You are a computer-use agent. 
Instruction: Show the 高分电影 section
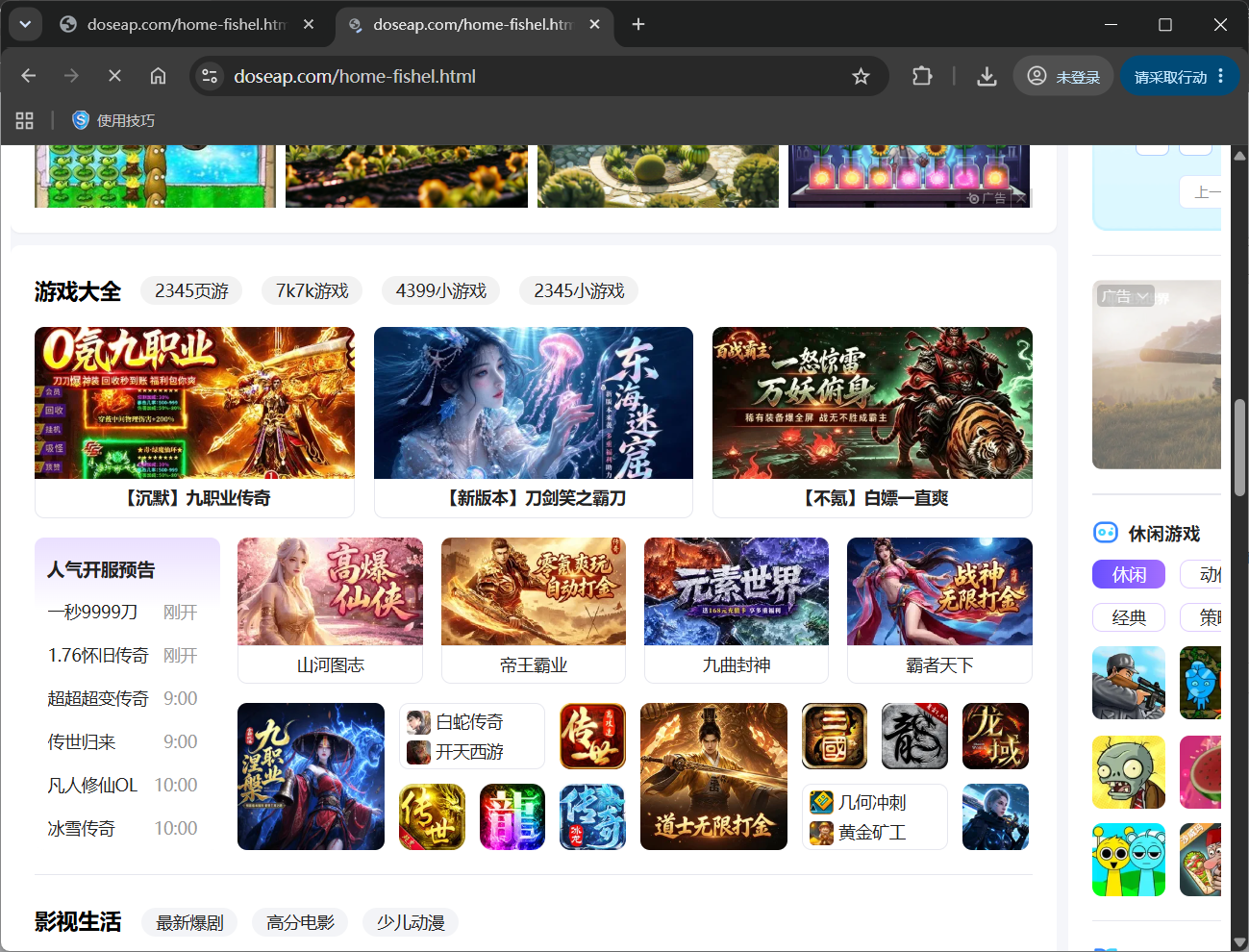coord(300,922)
